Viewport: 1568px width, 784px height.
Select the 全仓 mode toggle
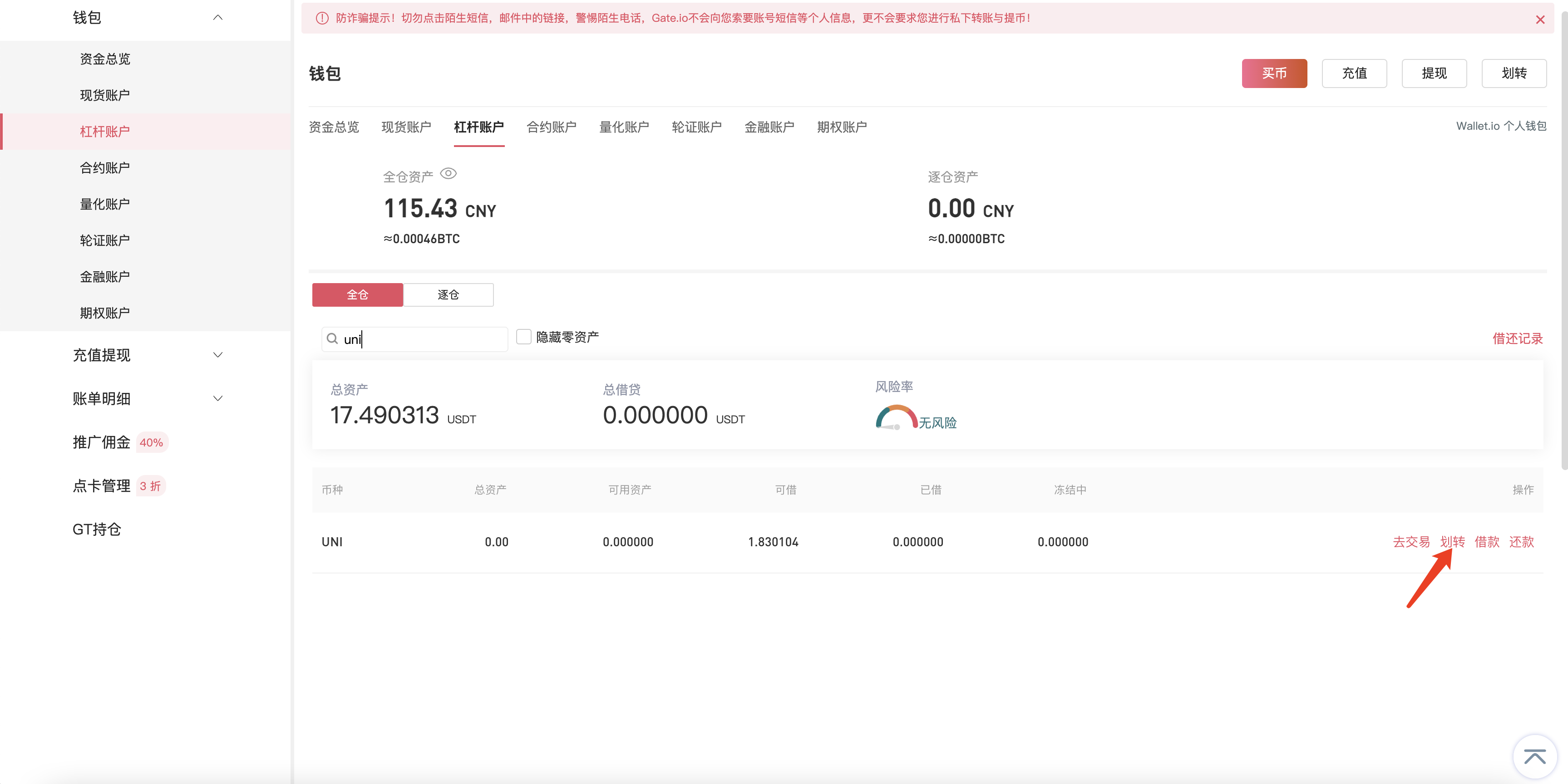[x=357, y=295]
